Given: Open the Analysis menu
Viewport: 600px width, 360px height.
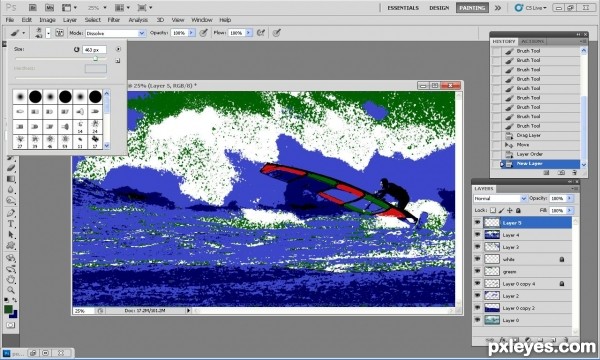Looking at the screenshot, I should [x=138, y=20].
